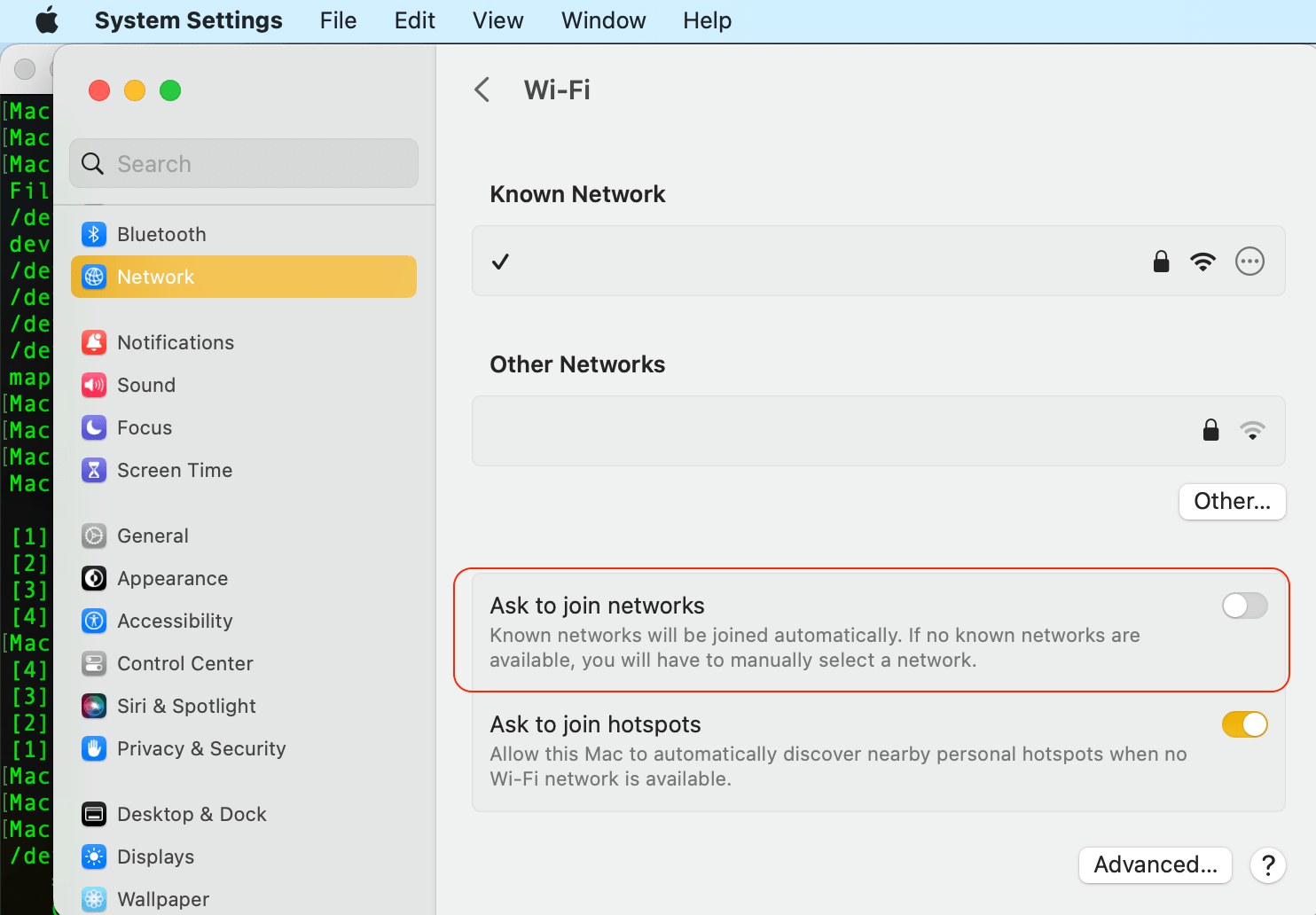Open Privacy & Security settings

(200, 748)
